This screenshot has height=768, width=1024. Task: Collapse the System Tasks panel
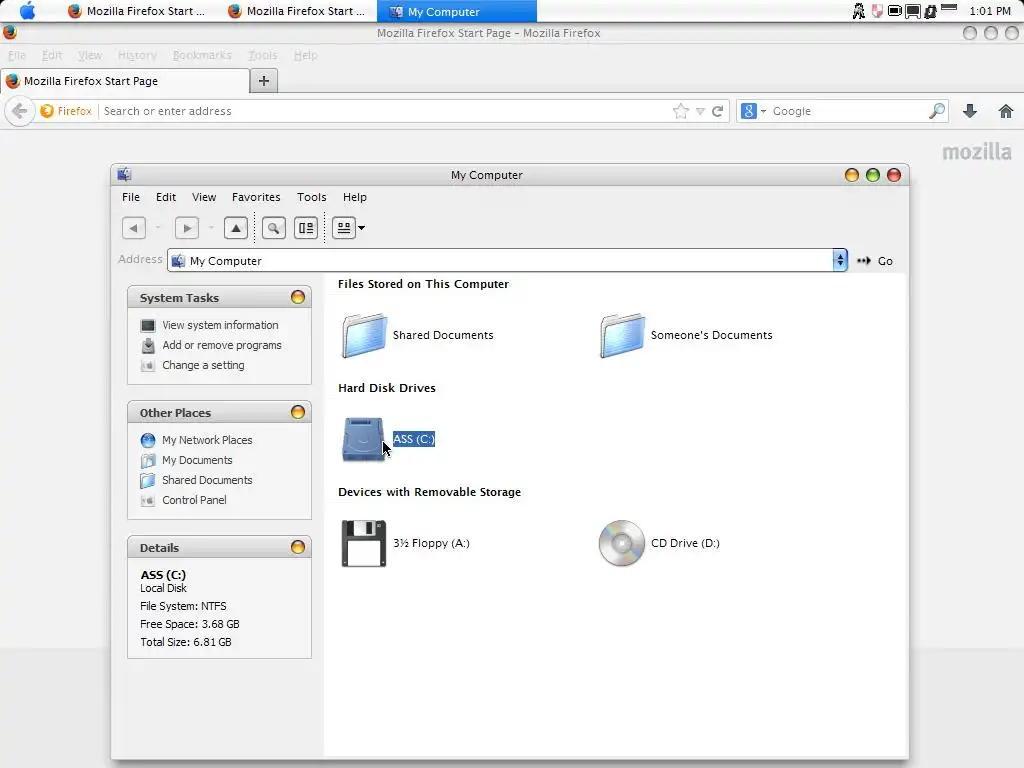[298, 297]
